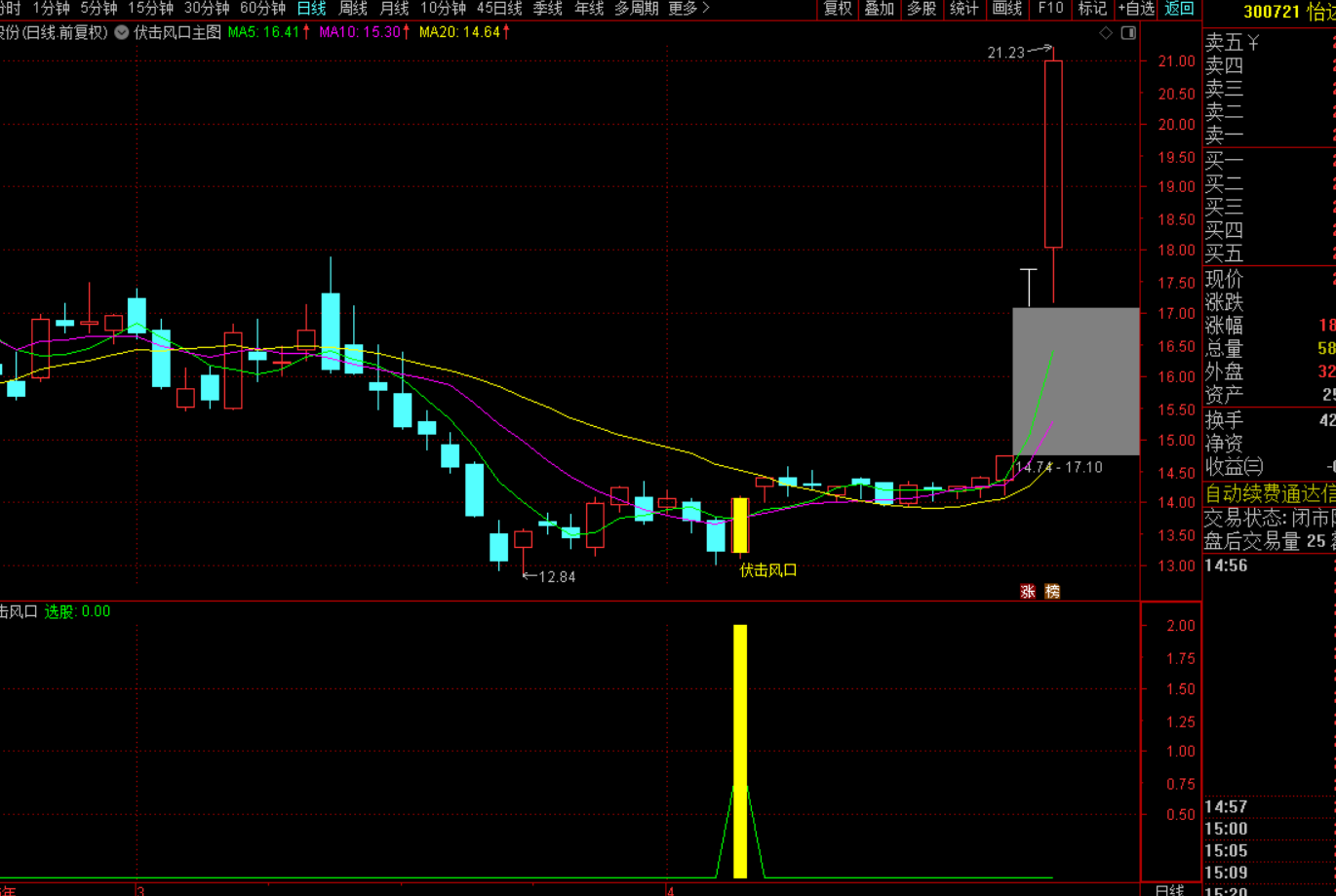
Task: Click the 12.84 low price label
Action: click(557, 576)
